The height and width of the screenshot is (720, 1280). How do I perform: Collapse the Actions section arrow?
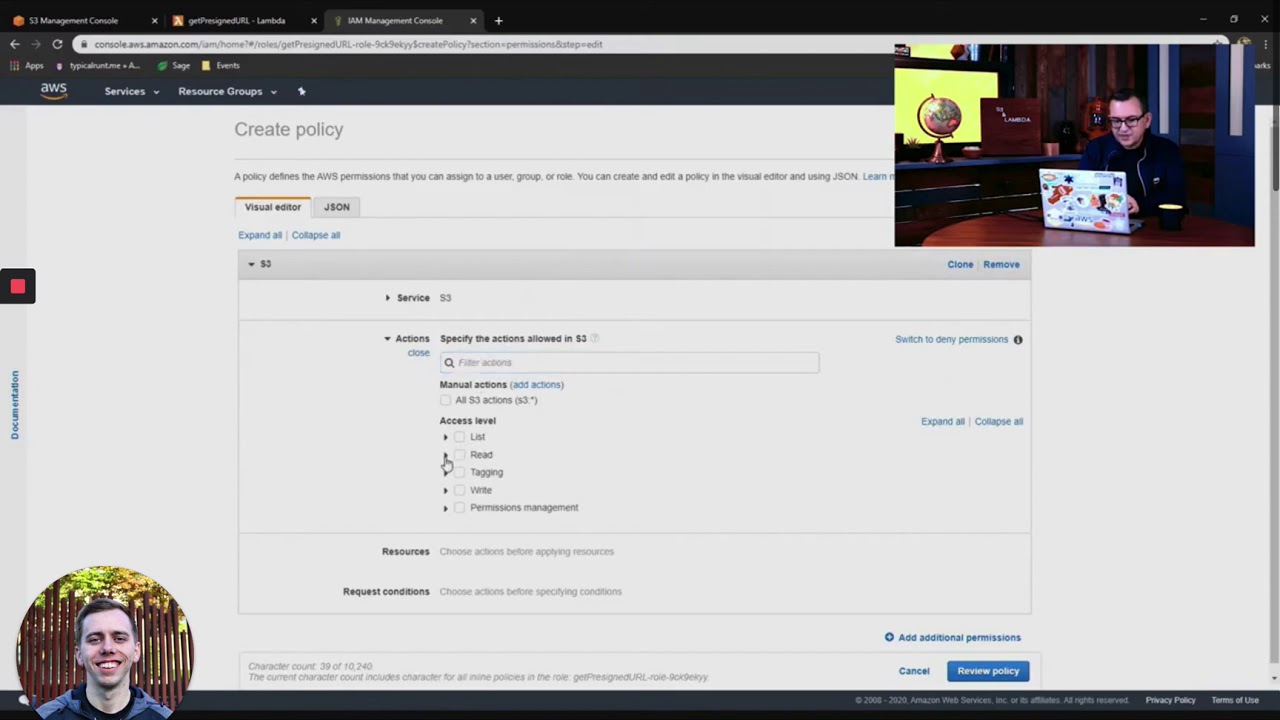(387, 338)
